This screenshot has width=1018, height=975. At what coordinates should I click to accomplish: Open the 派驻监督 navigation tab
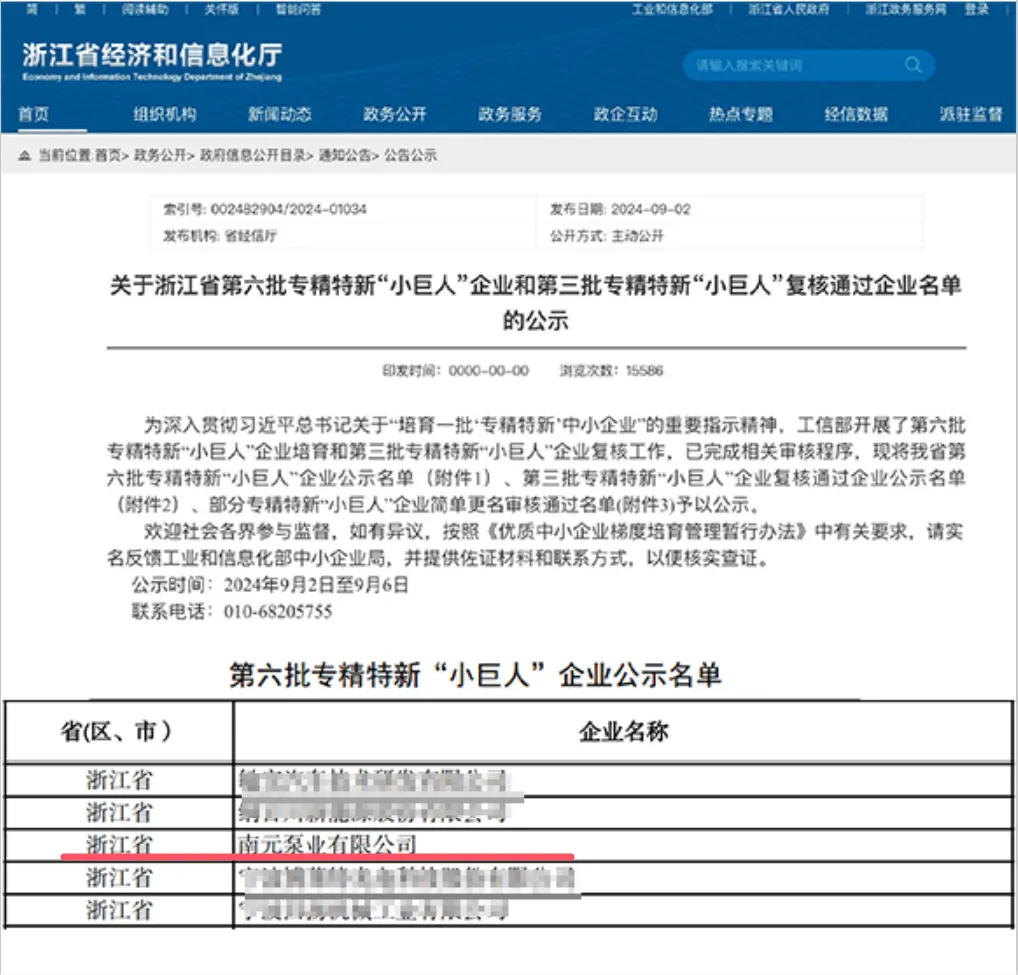click(971, 114)
